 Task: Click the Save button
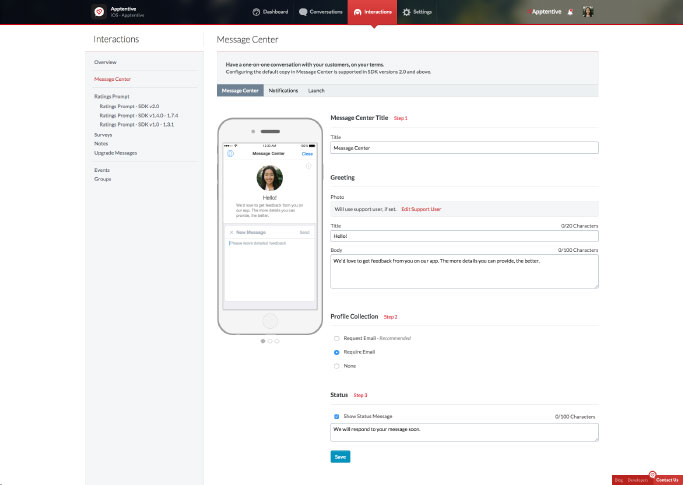(340, 457)
